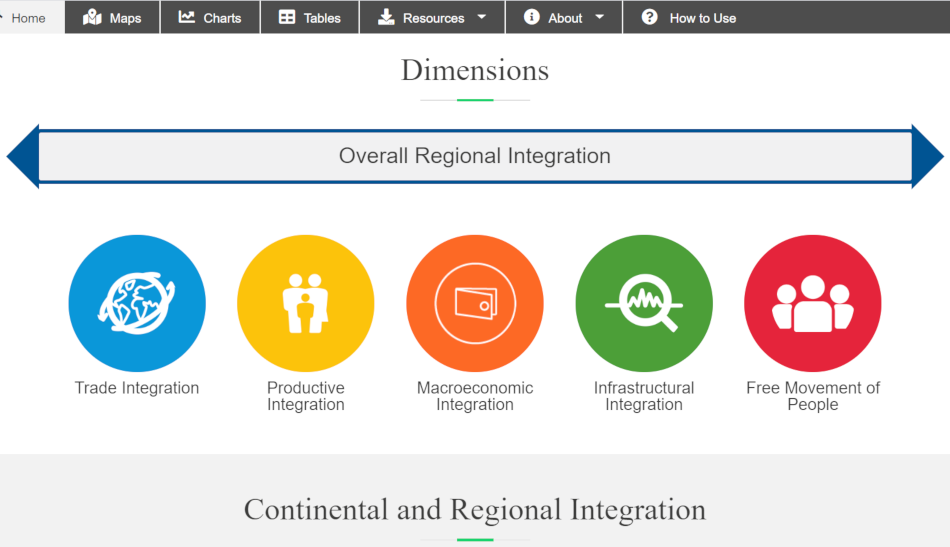Click the question mark icon for How to Use

click(x=649, y=17)
